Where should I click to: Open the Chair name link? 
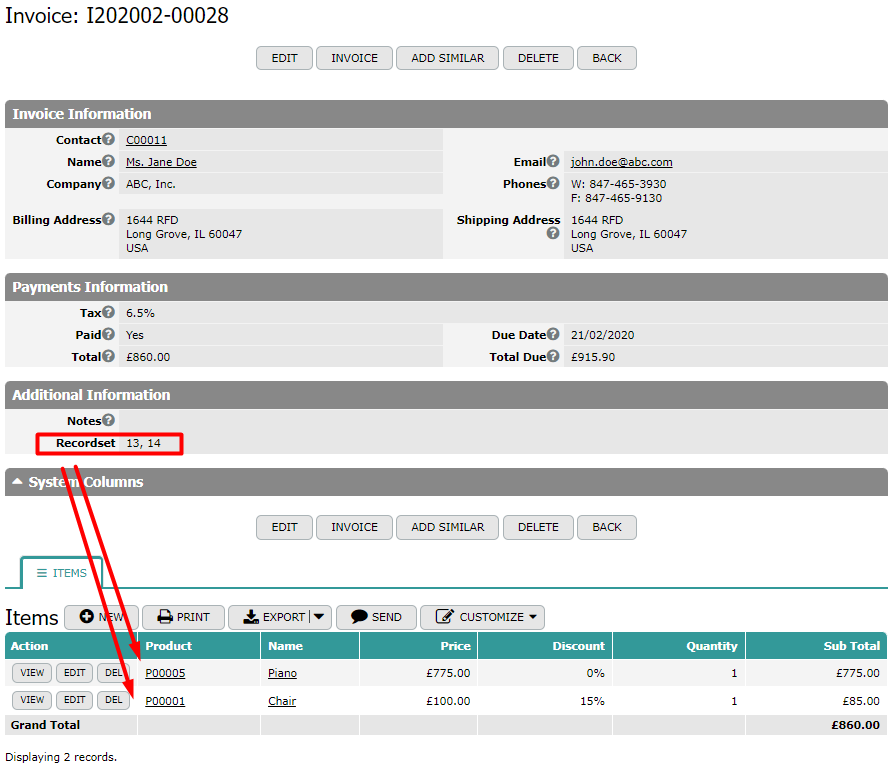282,701
